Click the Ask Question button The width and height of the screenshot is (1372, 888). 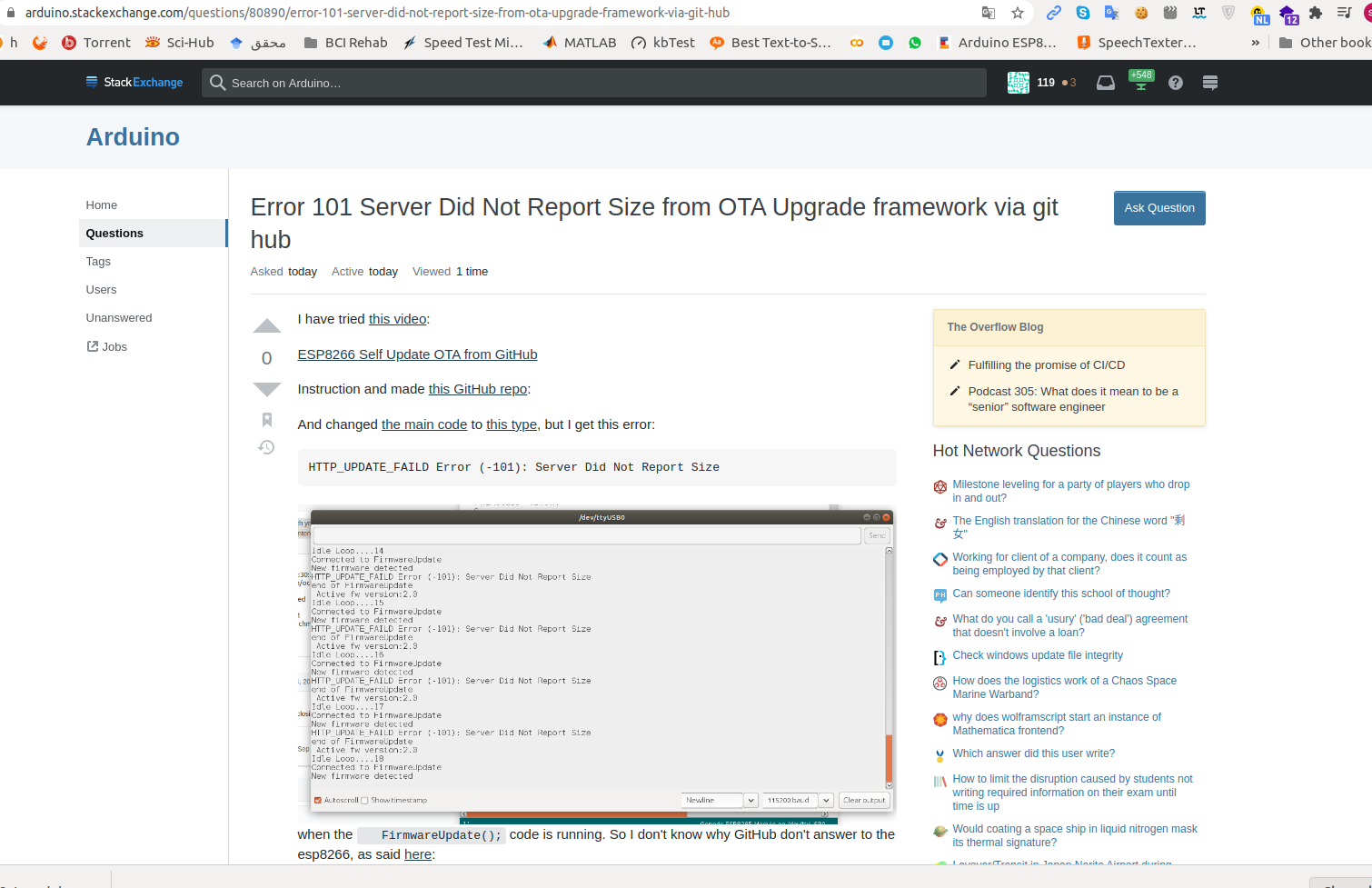pos(1159,208)
